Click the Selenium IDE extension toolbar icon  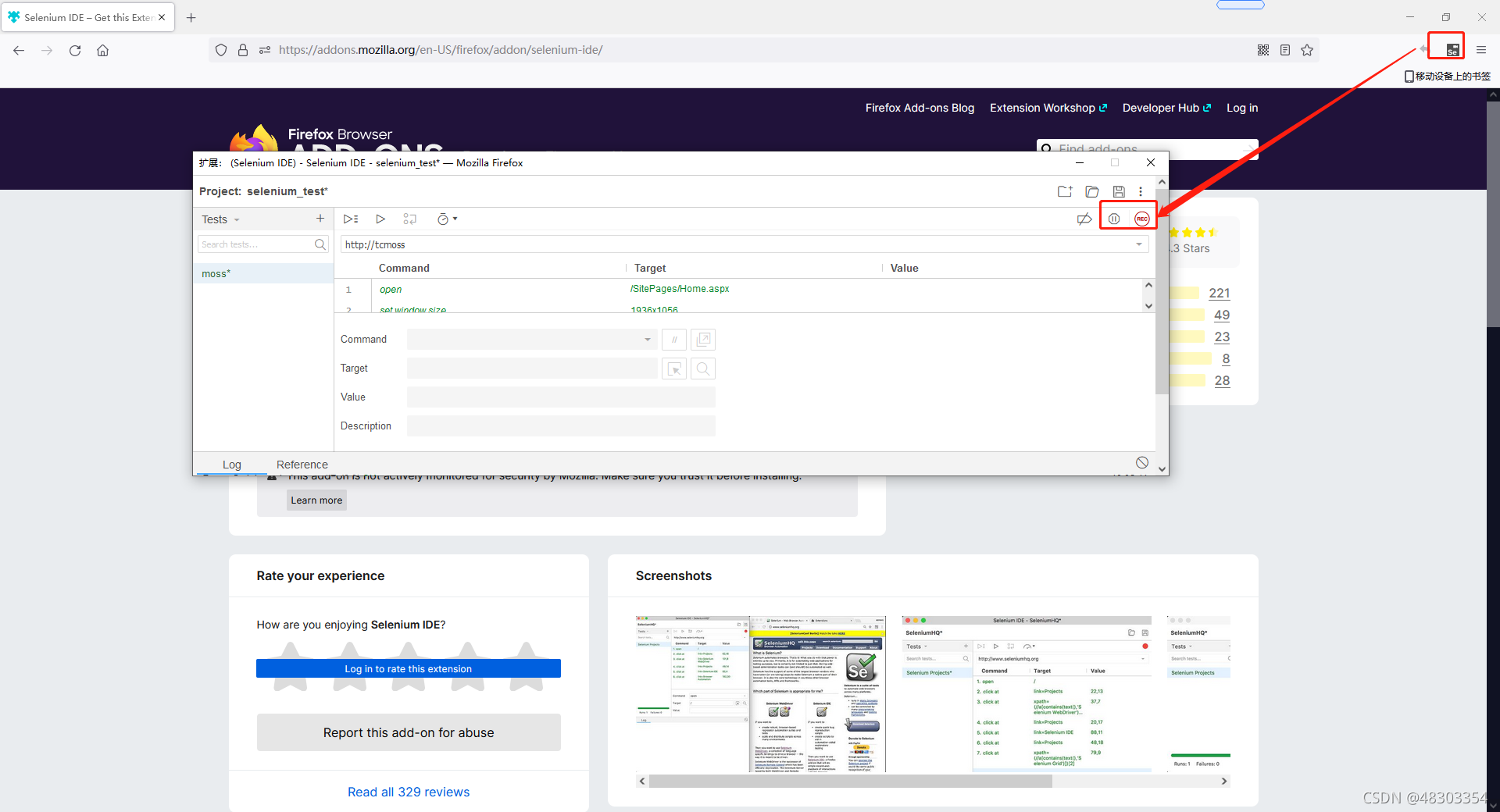(1452, 50)
